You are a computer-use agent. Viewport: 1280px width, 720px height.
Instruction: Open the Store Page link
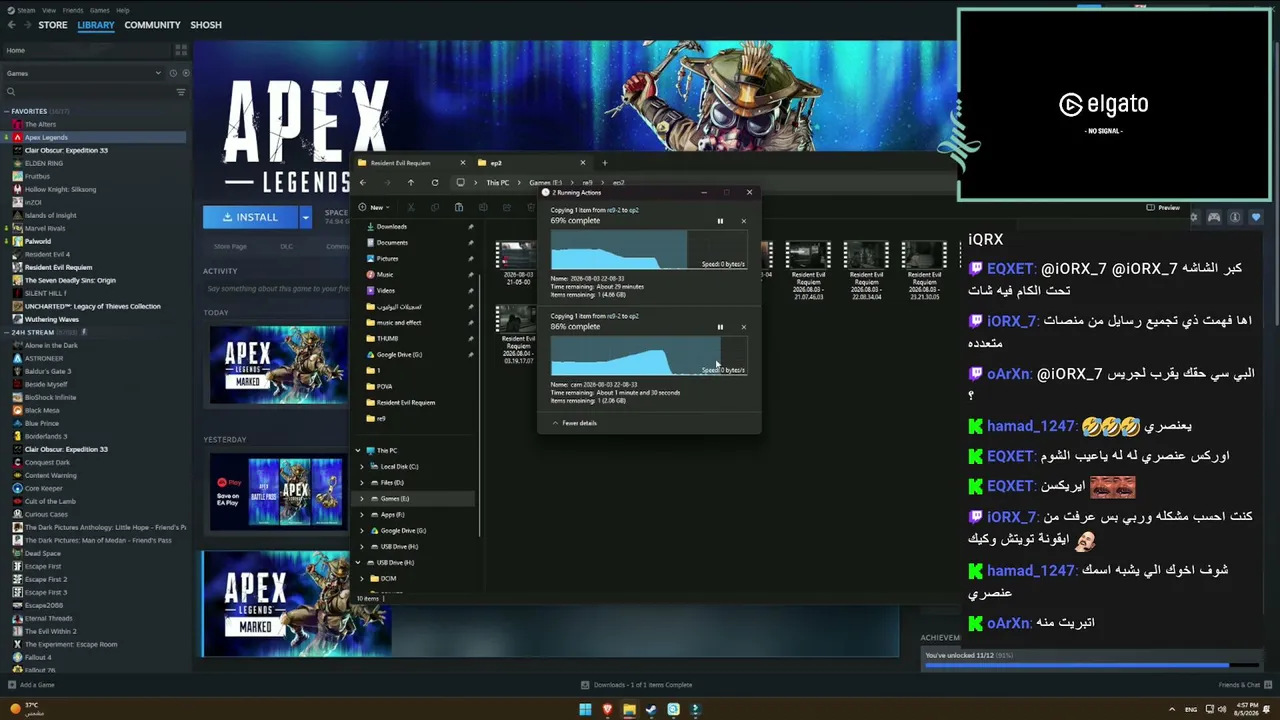(230, 246)
